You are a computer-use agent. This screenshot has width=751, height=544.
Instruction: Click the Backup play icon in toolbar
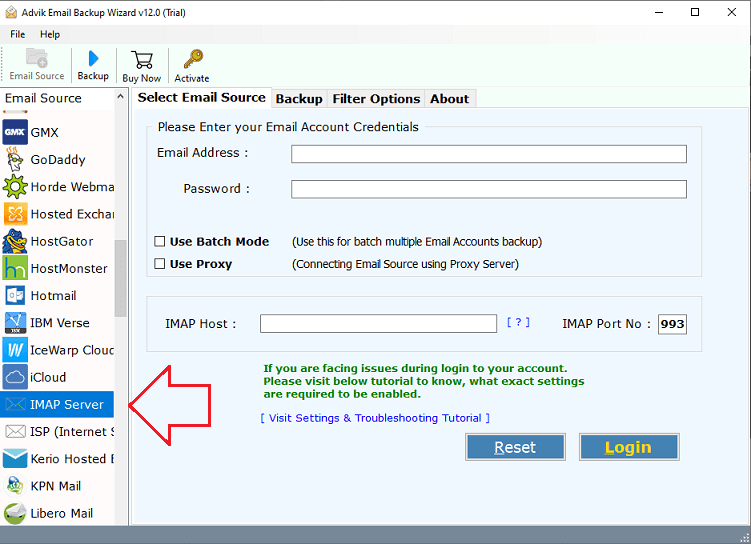[x=93, y=60]
